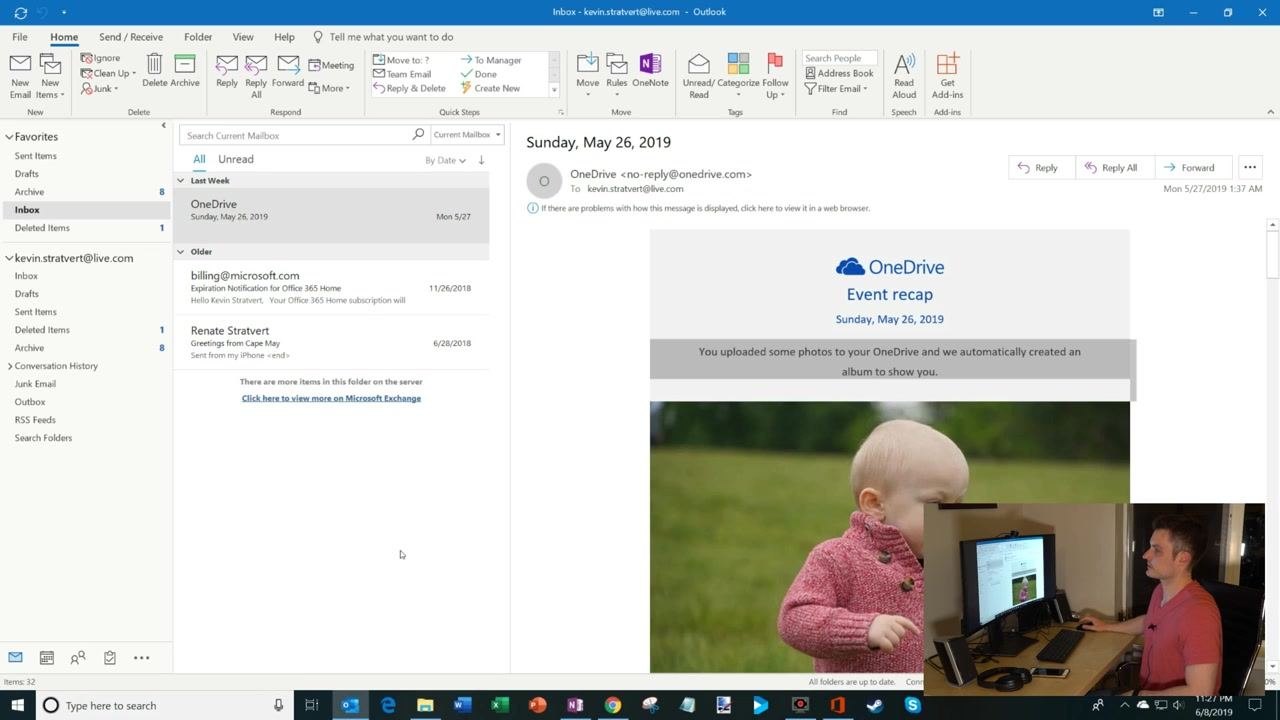
Task: Switch to the View tab
Action: click(x=243, y=37)
